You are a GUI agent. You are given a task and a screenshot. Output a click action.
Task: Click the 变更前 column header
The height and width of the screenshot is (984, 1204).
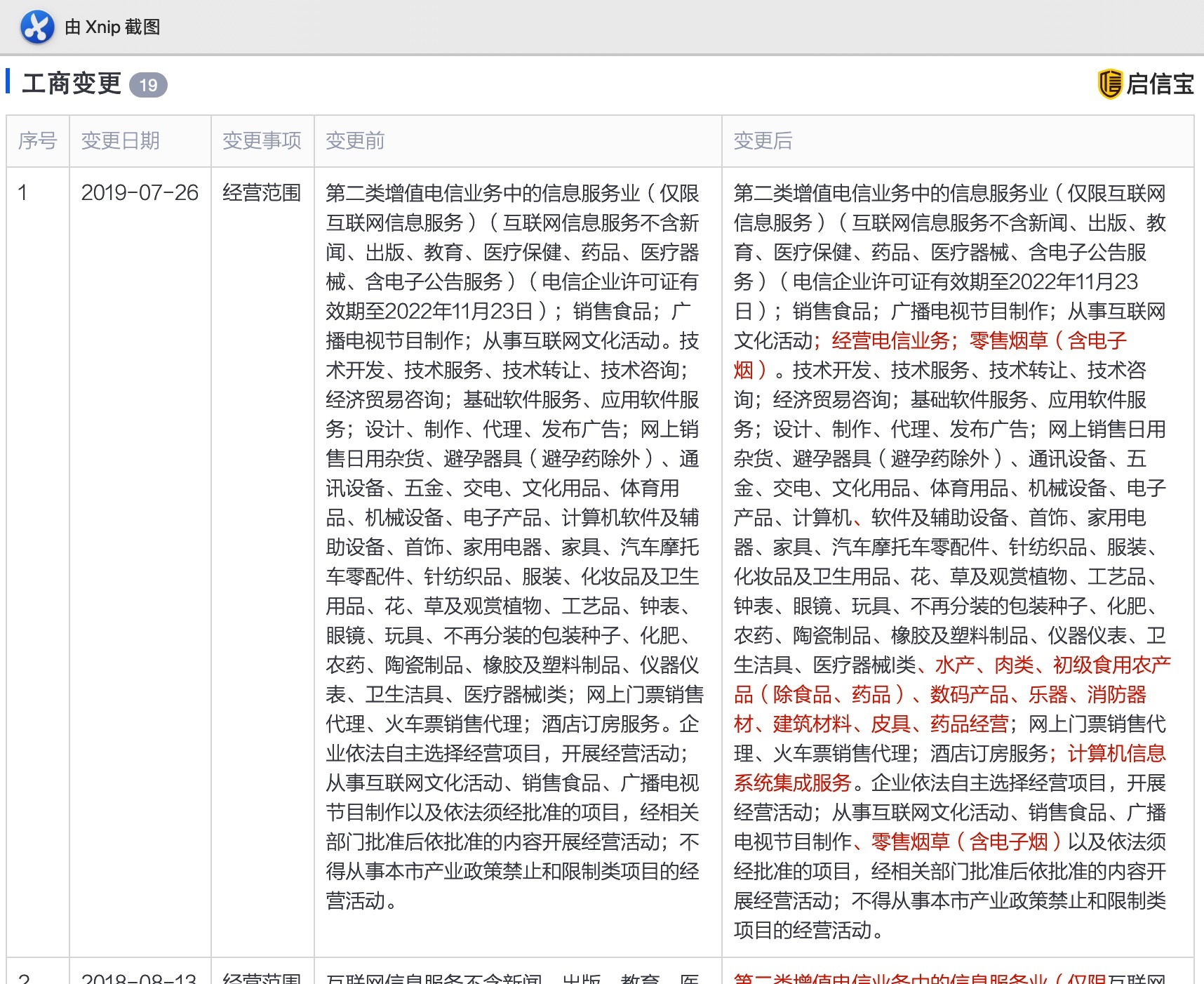click(355, 141)
